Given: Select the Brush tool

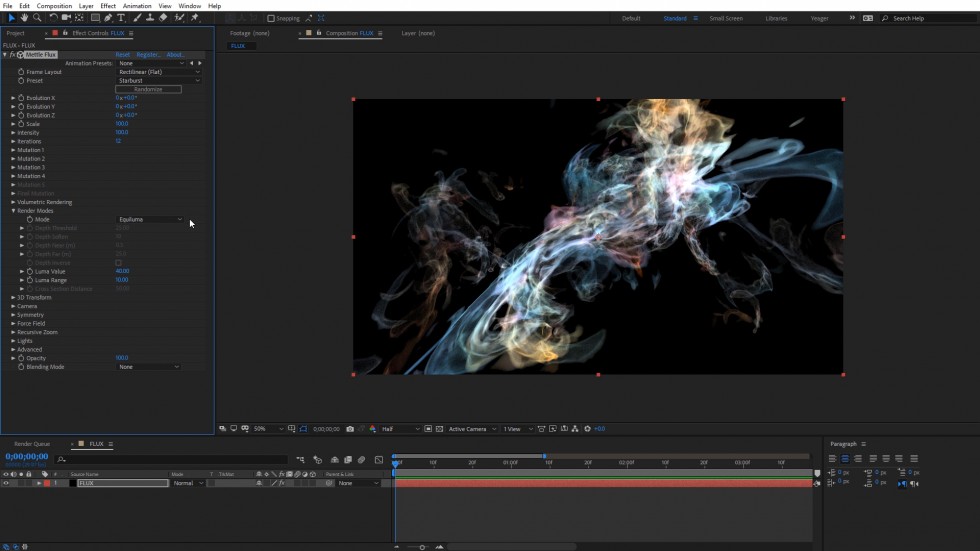Looking at the screenshot, I should (x=137, y=18).
